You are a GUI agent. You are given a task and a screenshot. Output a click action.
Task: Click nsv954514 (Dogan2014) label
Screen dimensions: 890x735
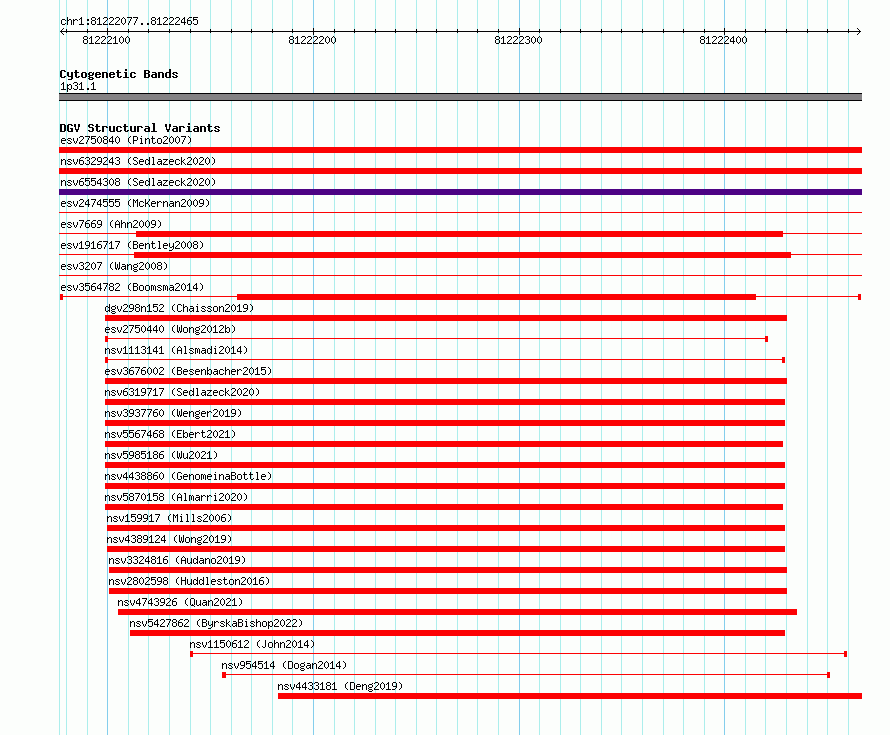tap(284, 665)
